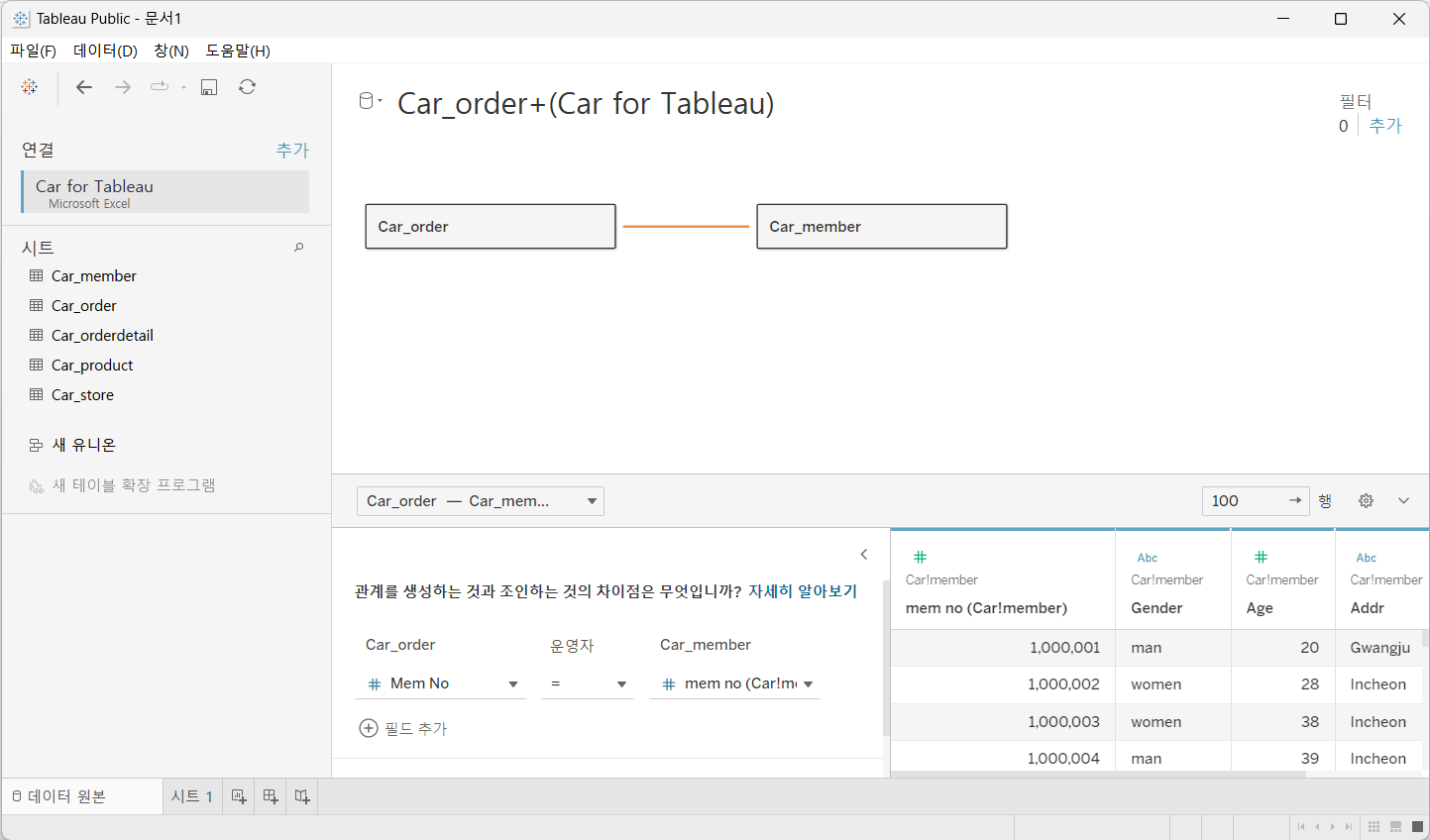1430x840 pixels.
Task: Open Car_order — Car_mem... relationship dropdown
Action: click(x=481, y=501)
